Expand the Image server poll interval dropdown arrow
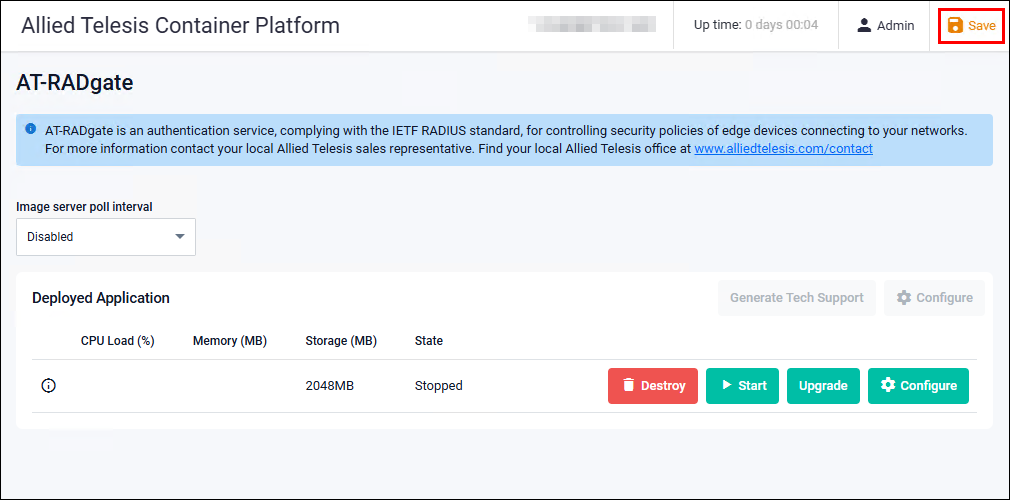Screen dimensions: 1010x500 [180, 237]
